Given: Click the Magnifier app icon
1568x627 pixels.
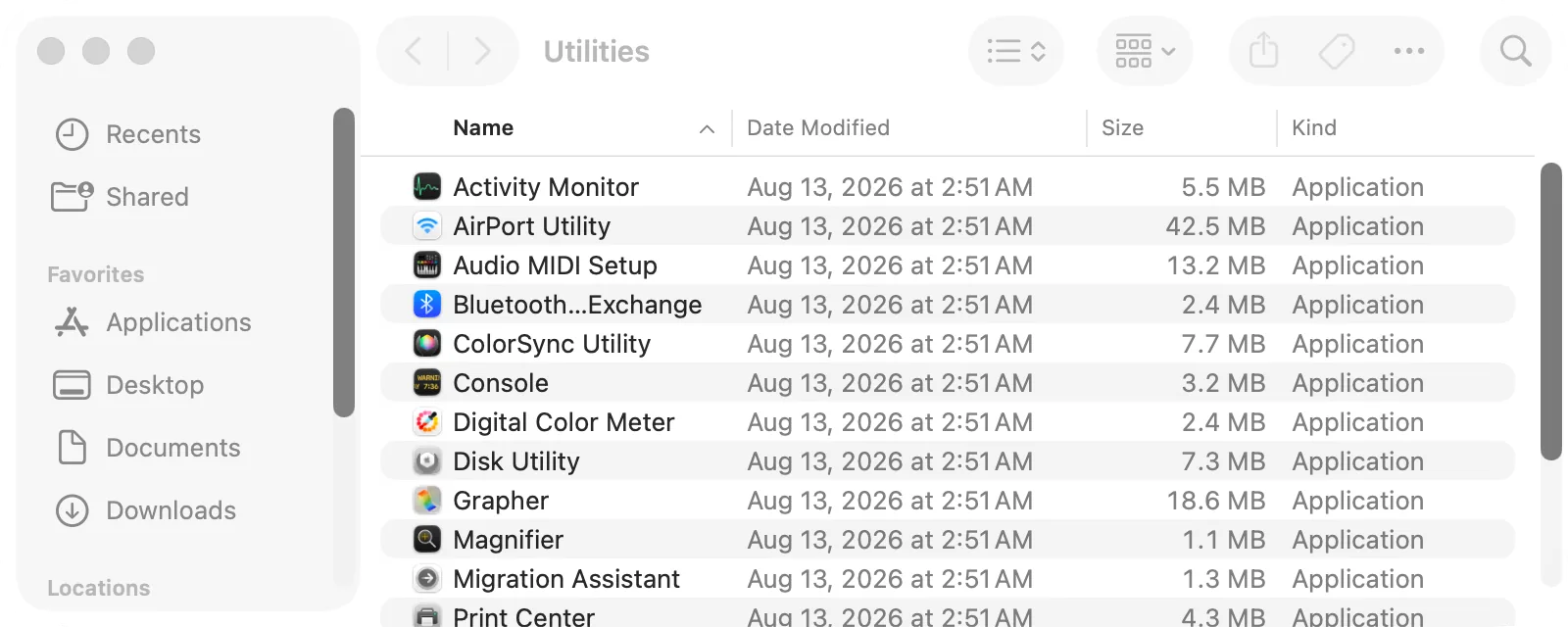Looking at the screenshot, I should tap(426, 539).
